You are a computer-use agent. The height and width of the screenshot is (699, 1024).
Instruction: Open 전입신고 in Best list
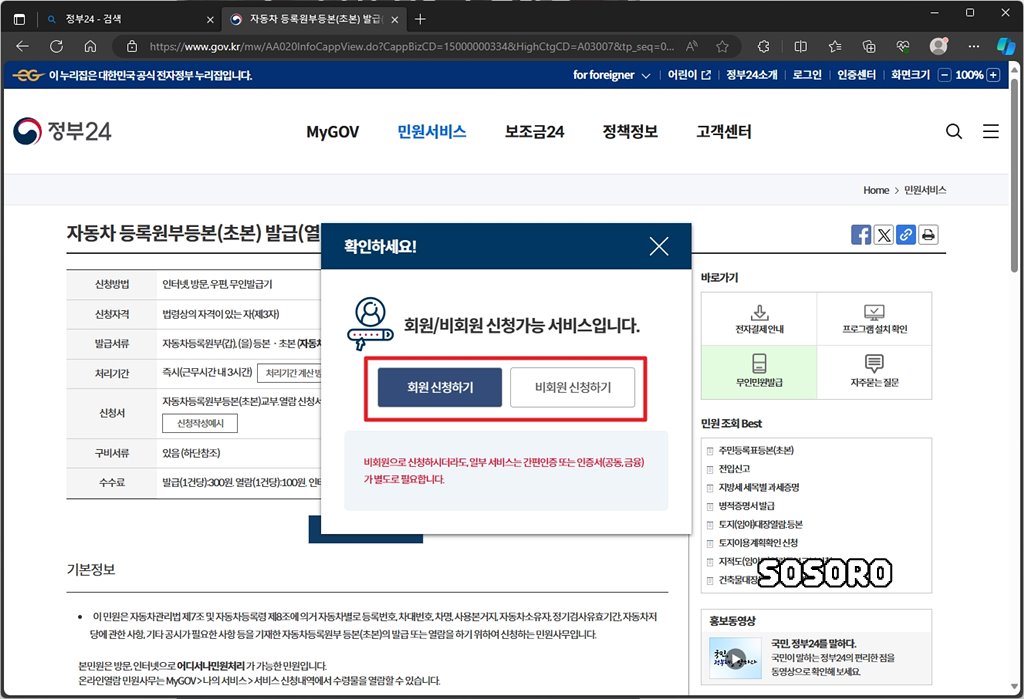pyautogui.click(x=734, y=468)
